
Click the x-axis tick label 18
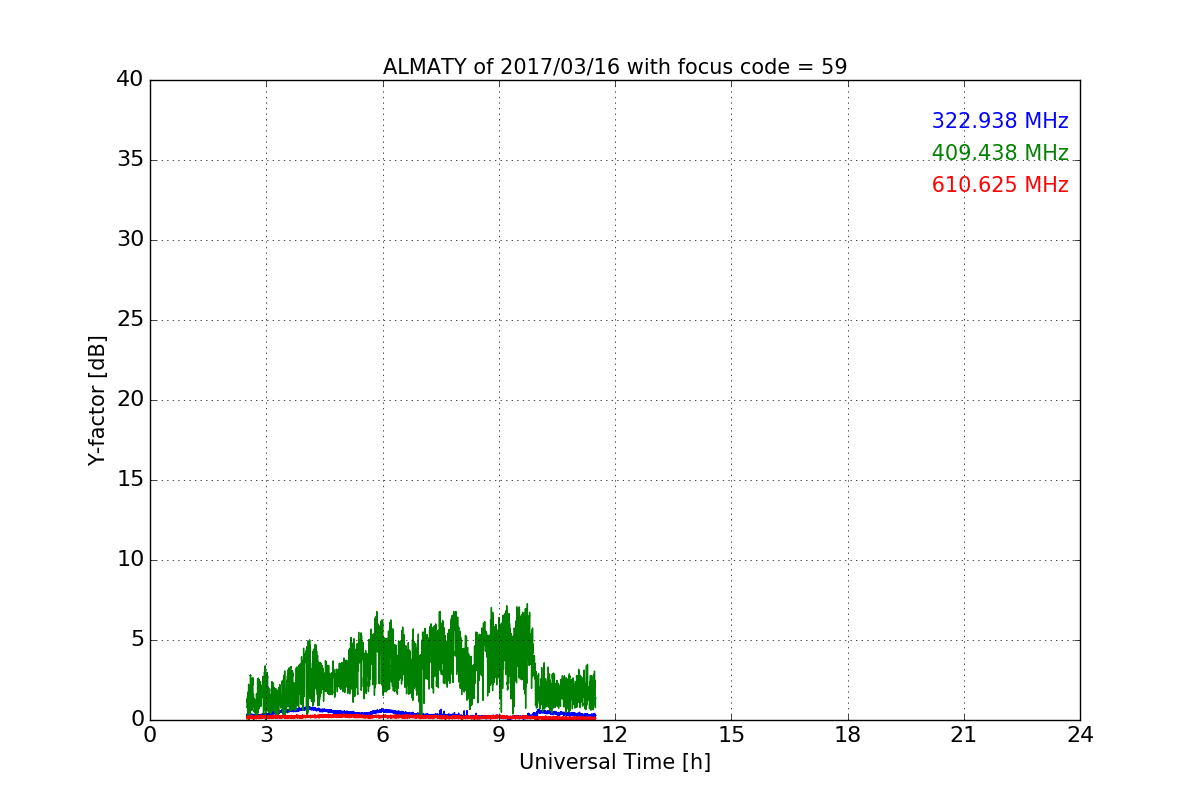(848, 735)
